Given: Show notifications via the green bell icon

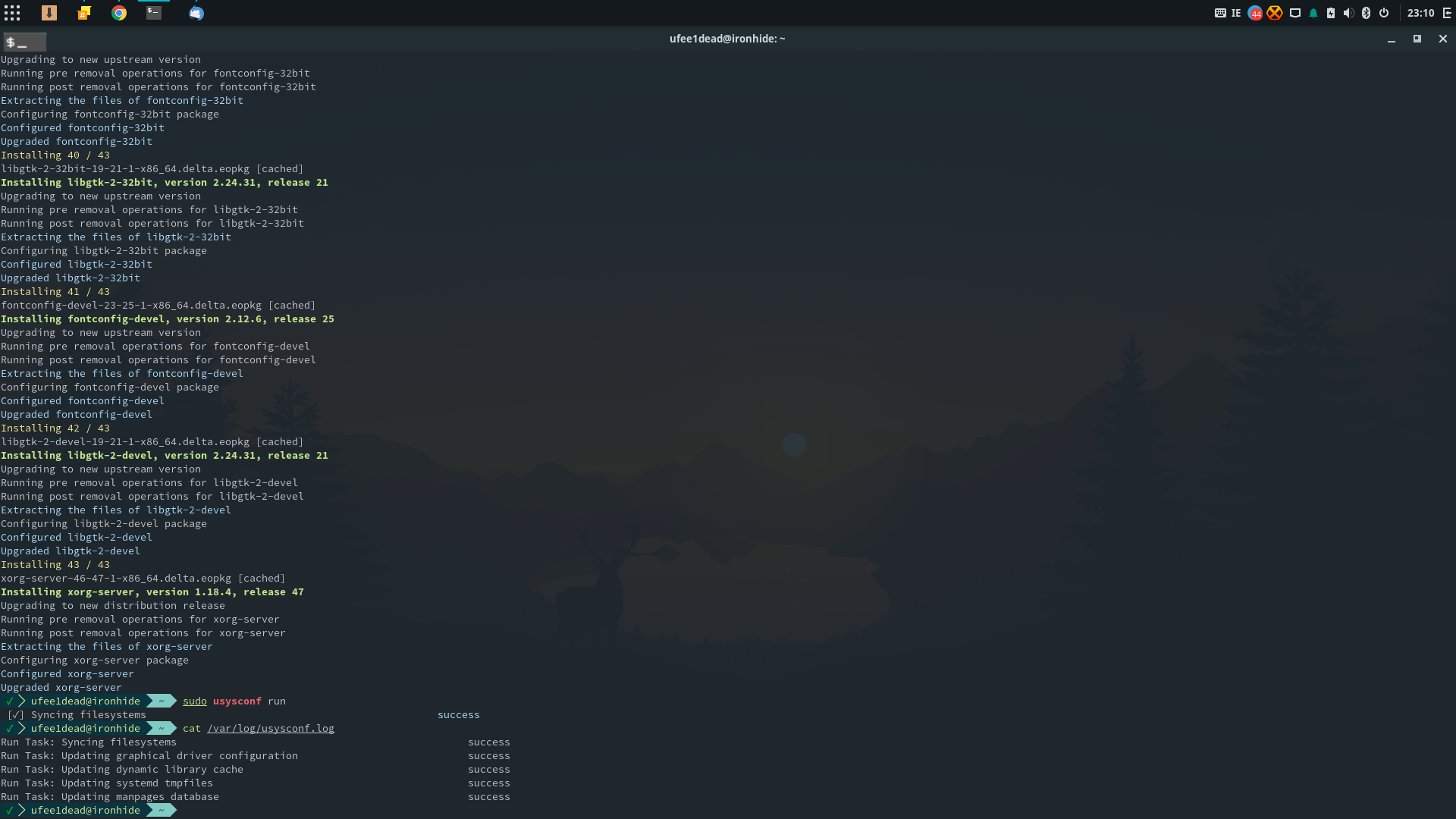Looking at the screenshot, I should pyautogui.click(x=1313, y=13).
